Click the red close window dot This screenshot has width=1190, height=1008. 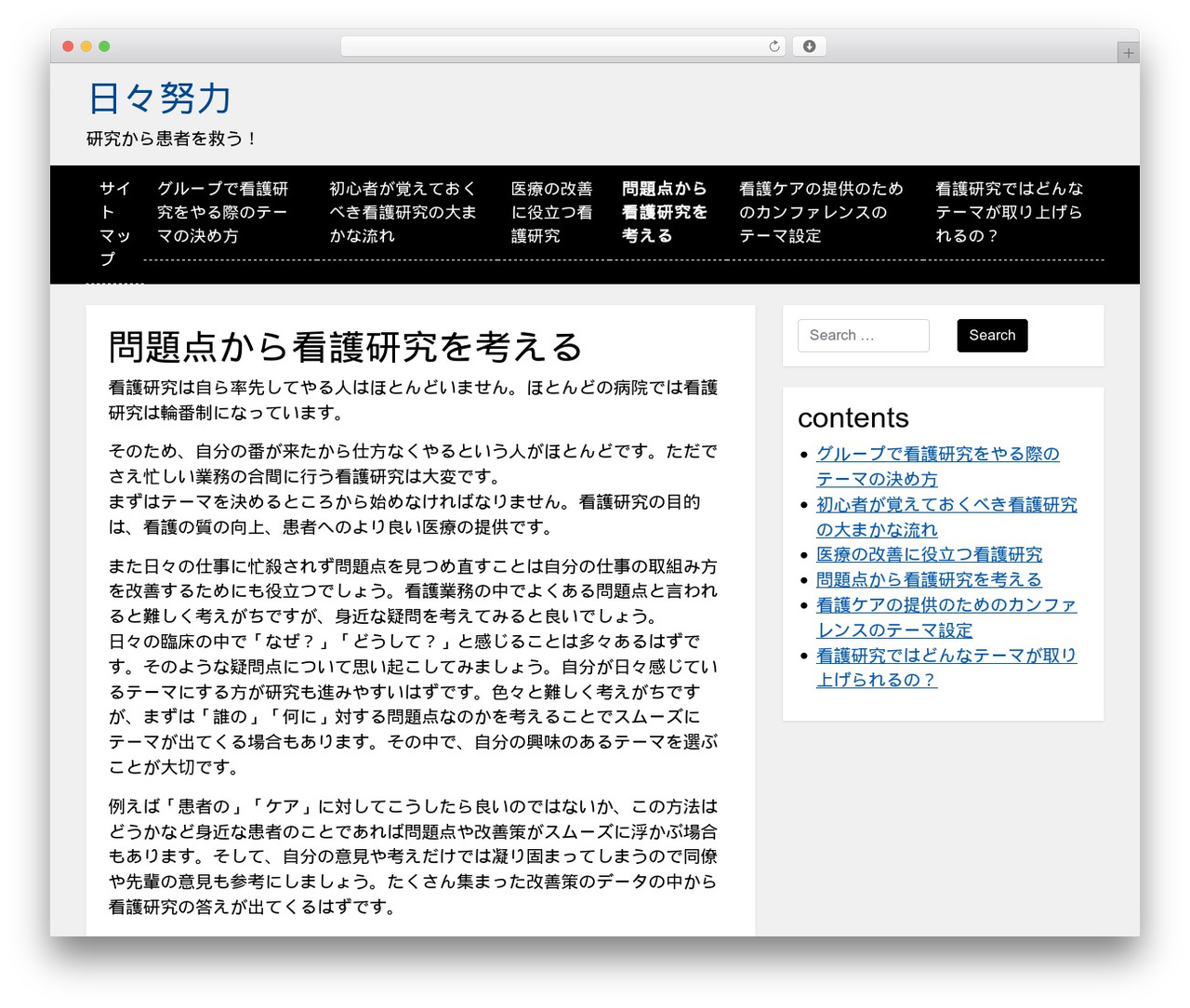coord(68,46)
